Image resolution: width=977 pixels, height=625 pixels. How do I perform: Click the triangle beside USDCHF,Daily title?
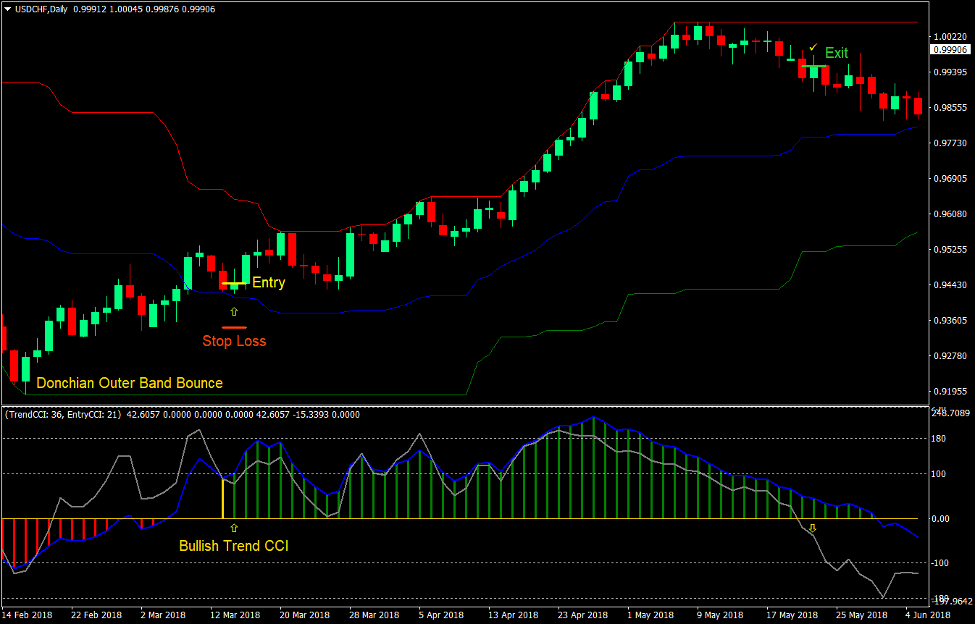pyautogui.click(x=8, y=9)
